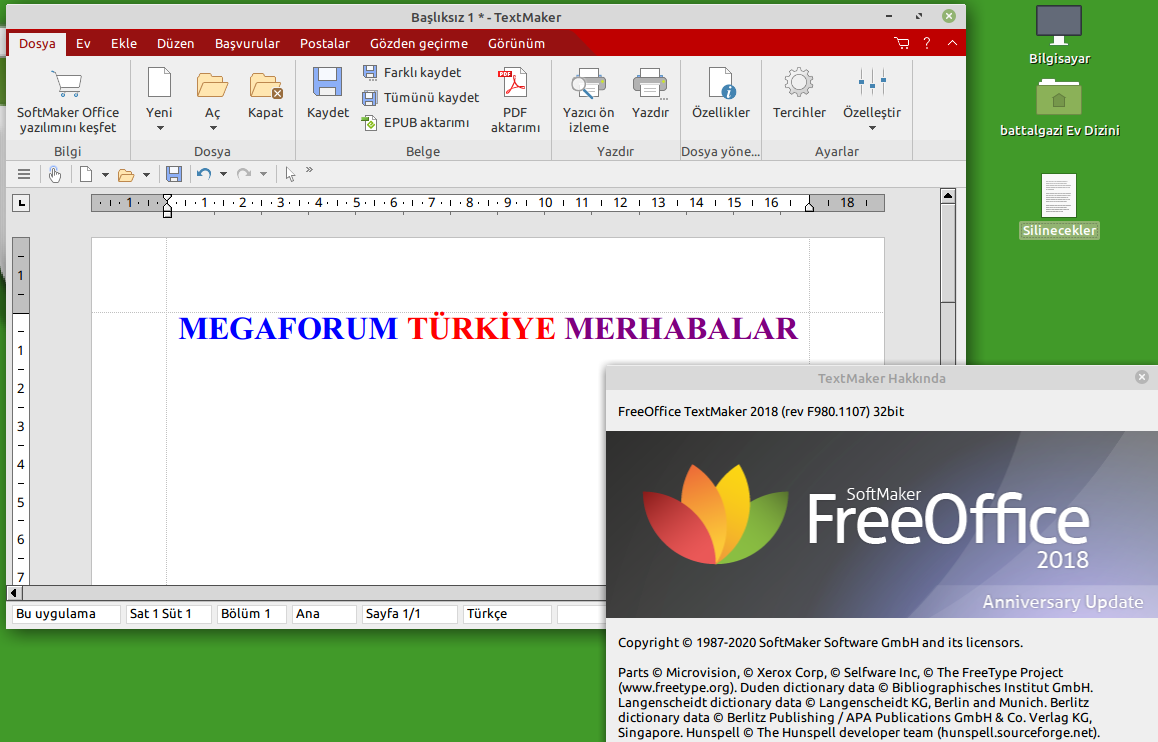Switch to the Postalar ribbon tab

pyautogui.click(x=325, y=44)
